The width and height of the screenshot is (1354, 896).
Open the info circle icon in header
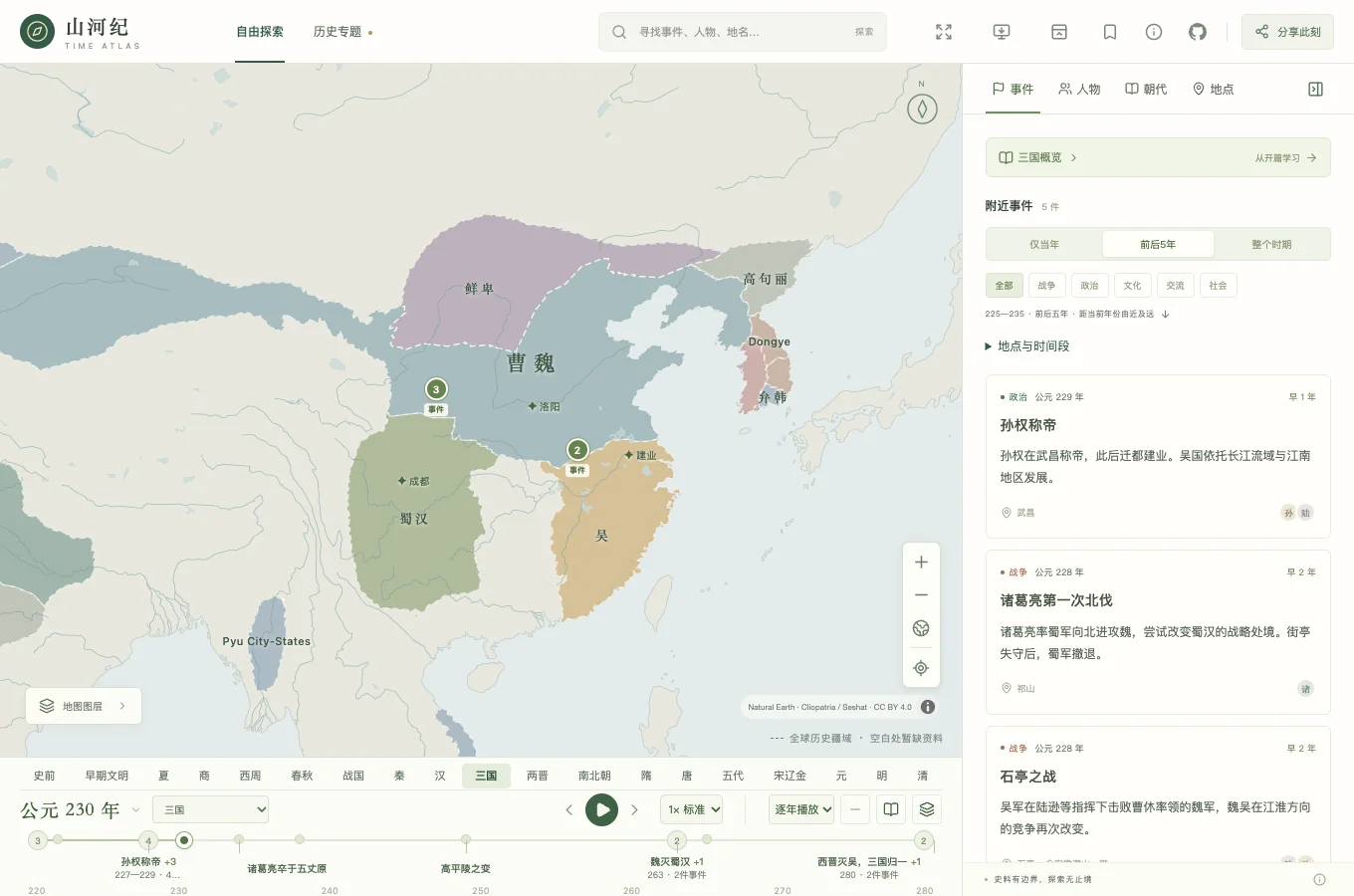pos(1154,32)
